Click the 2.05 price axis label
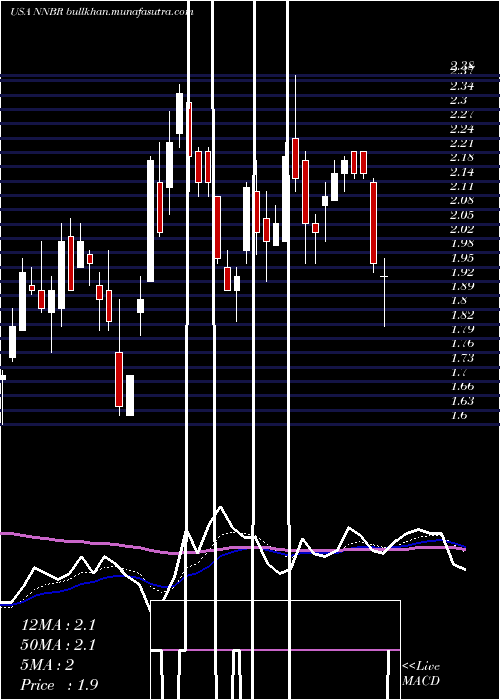 click(462, 215)
